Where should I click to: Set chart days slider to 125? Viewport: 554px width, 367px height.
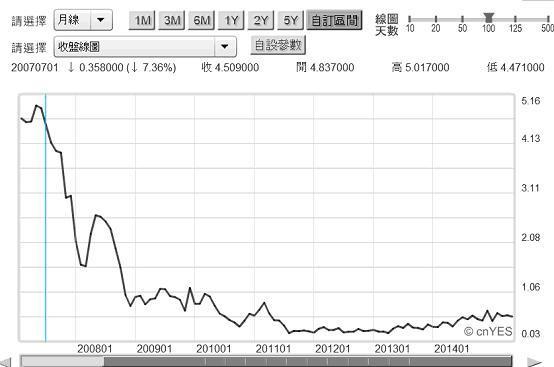pos(515,20)
